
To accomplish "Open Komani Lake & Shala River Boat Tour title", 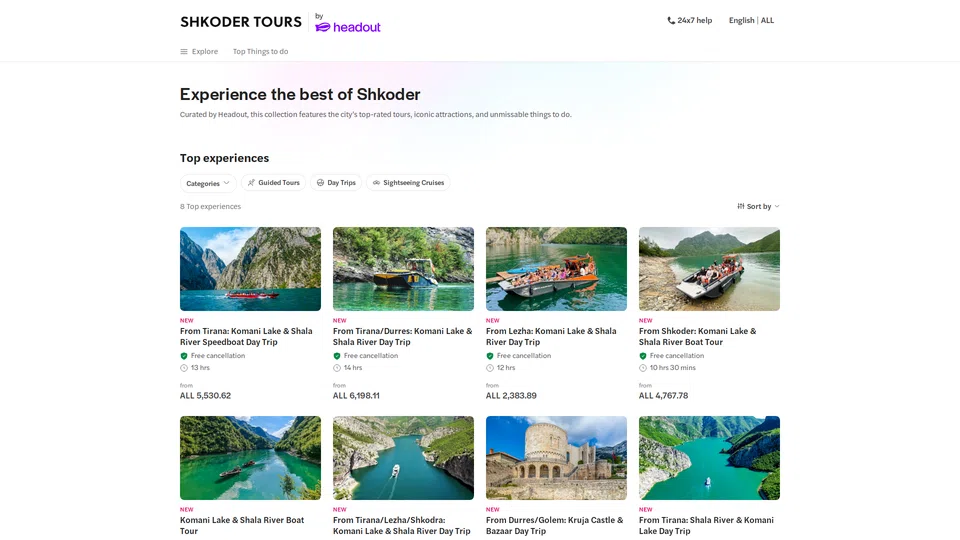I will pyautogui.click(x=242, y=525).
